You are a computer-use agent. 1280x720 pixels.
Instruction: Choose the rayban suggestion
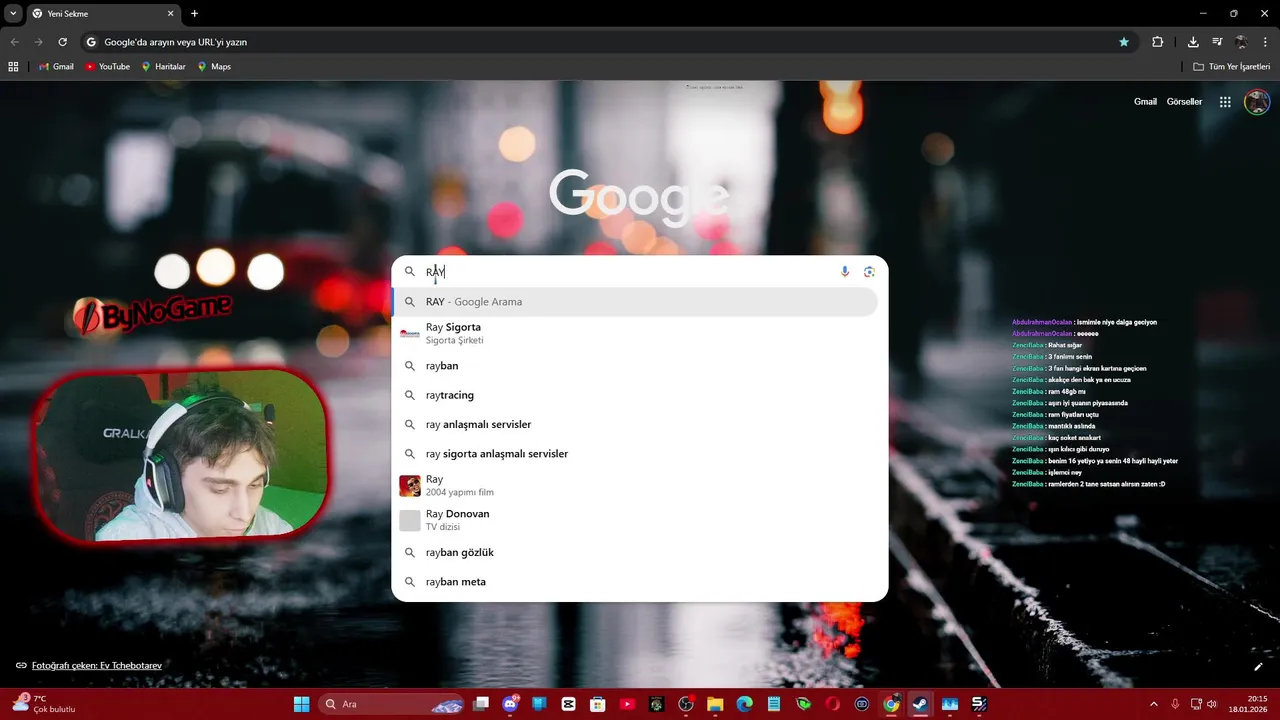click(x=636, y=366)
